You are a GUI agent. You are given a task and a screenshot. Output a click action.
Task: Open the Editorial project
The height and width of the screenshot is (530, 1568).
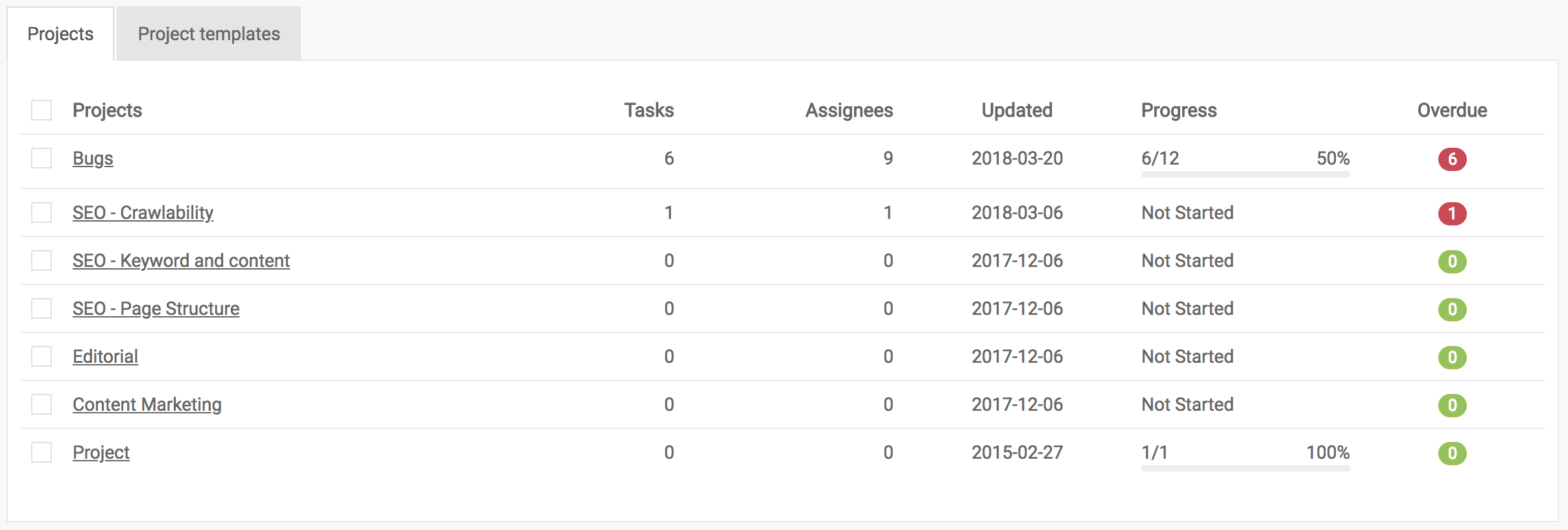105,357
